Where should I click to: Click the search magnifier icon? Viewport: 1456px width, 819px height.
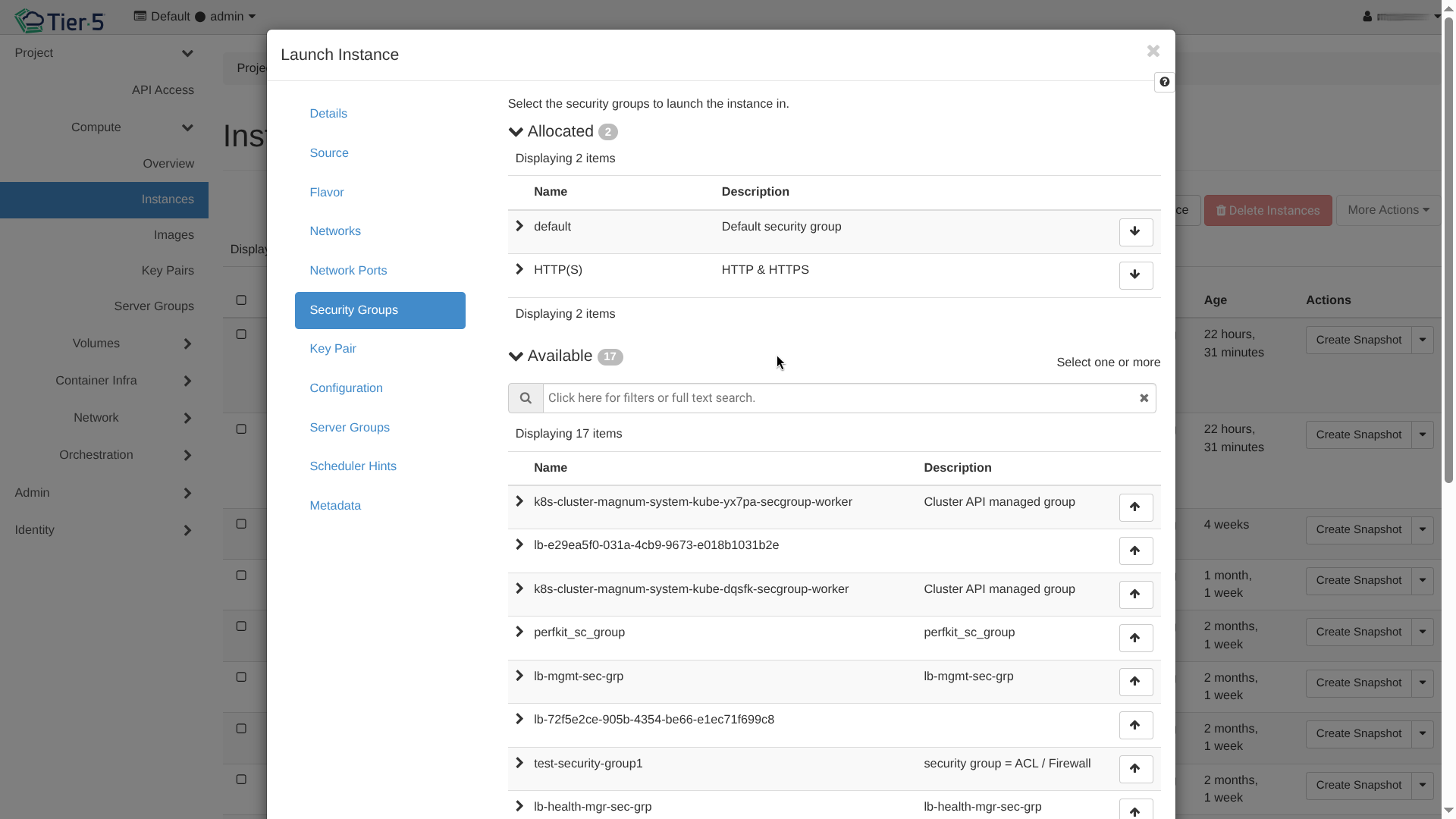(526, 398)
